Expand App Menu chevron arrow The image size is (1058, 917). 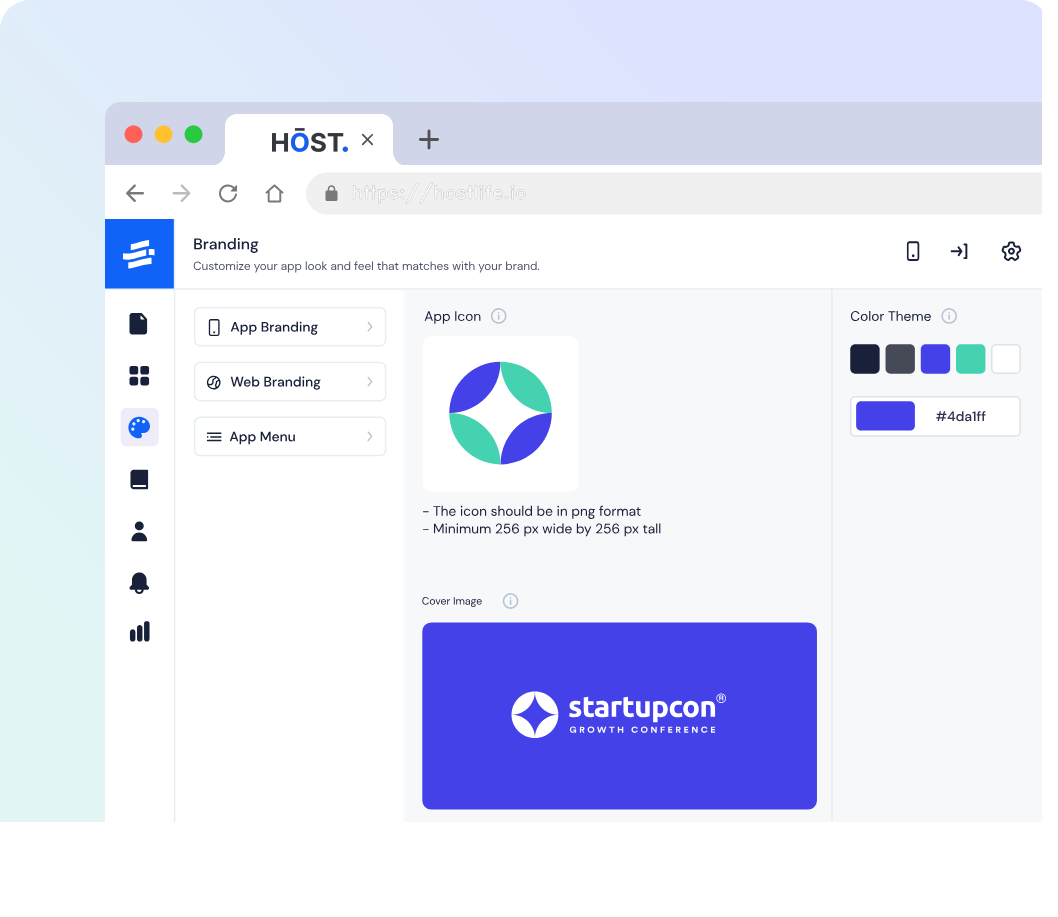[370, 437]
